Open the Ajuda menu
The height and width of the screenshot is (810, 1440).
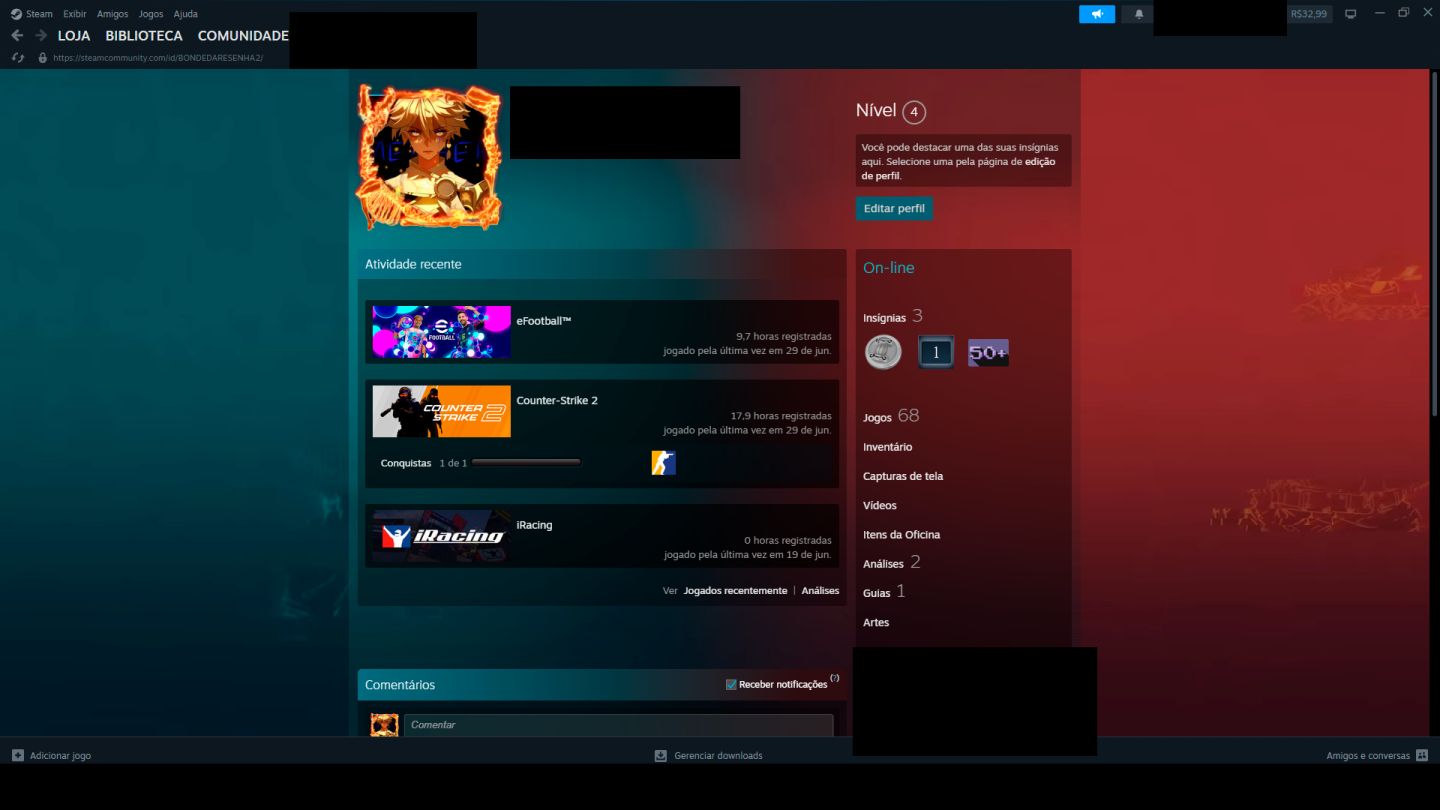click(x=185, y=14)
